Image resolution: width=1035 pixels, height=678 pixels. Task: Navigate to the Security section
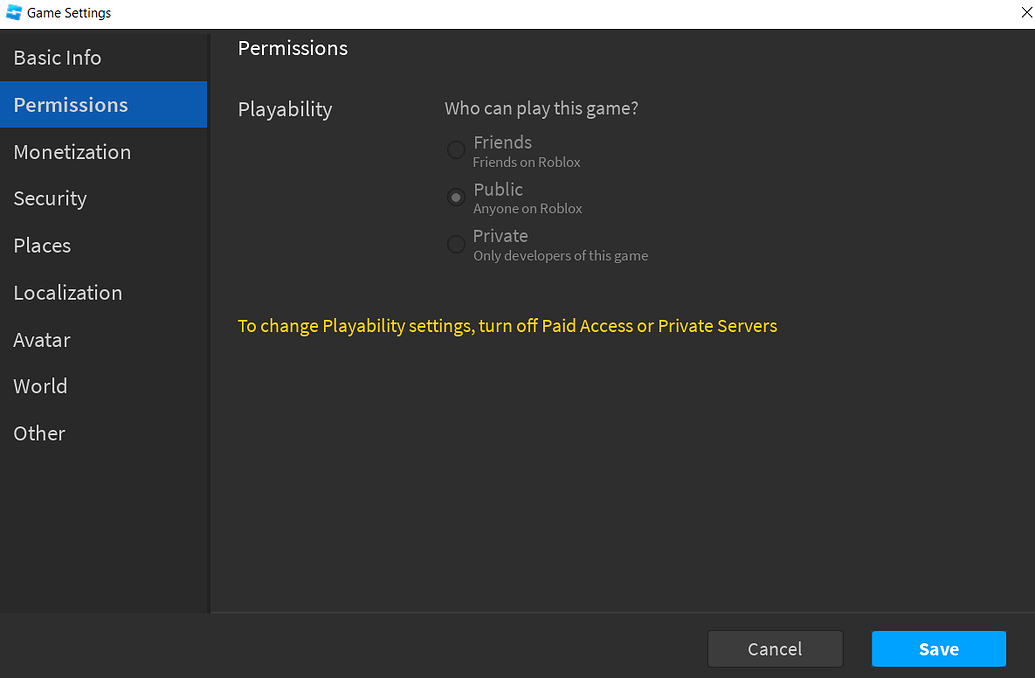pos(50,198)
